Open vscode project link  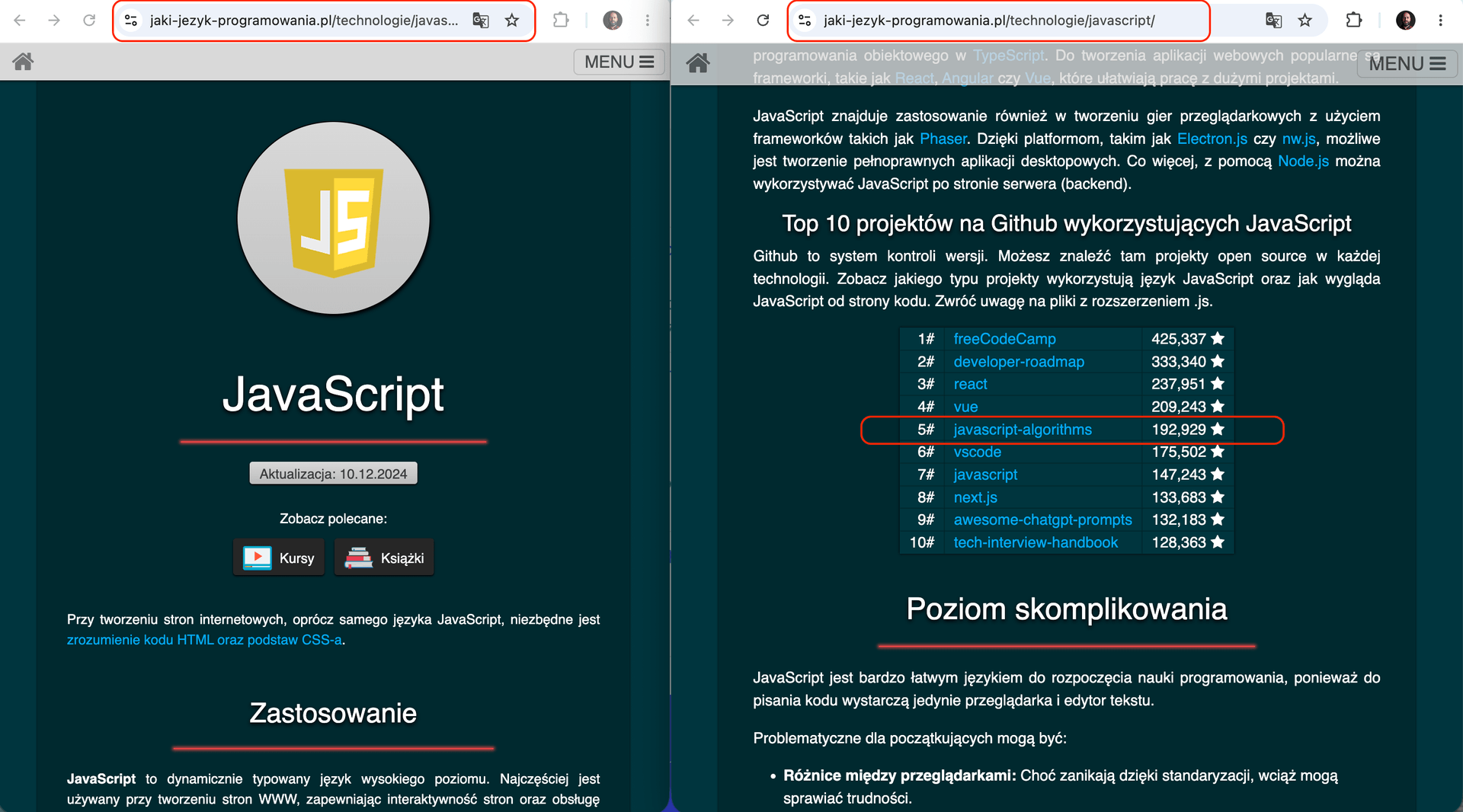tap(978, 452)
